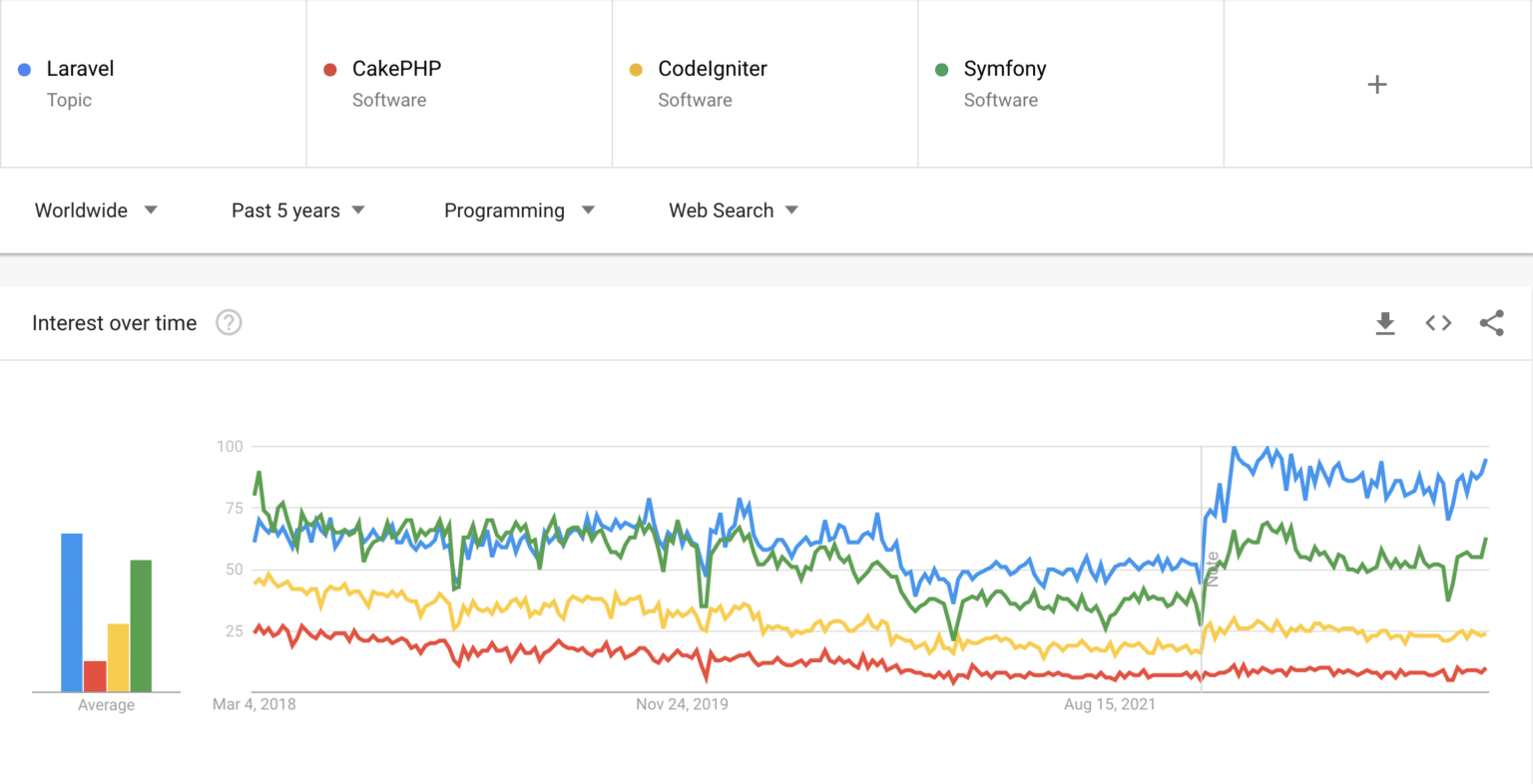Share the Interest over time chart
Screen dimensions: 1533x784
tap(1491, 322)
